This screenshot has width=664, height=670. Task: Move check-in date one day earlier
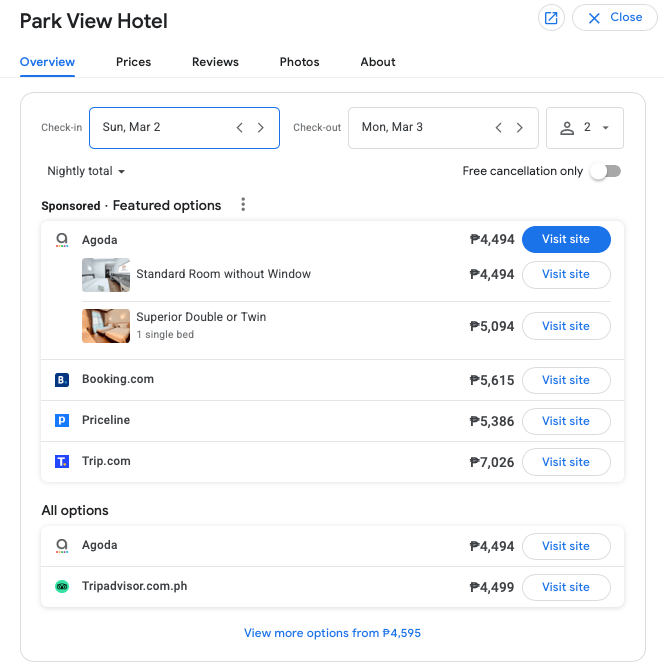click(240, 128)
